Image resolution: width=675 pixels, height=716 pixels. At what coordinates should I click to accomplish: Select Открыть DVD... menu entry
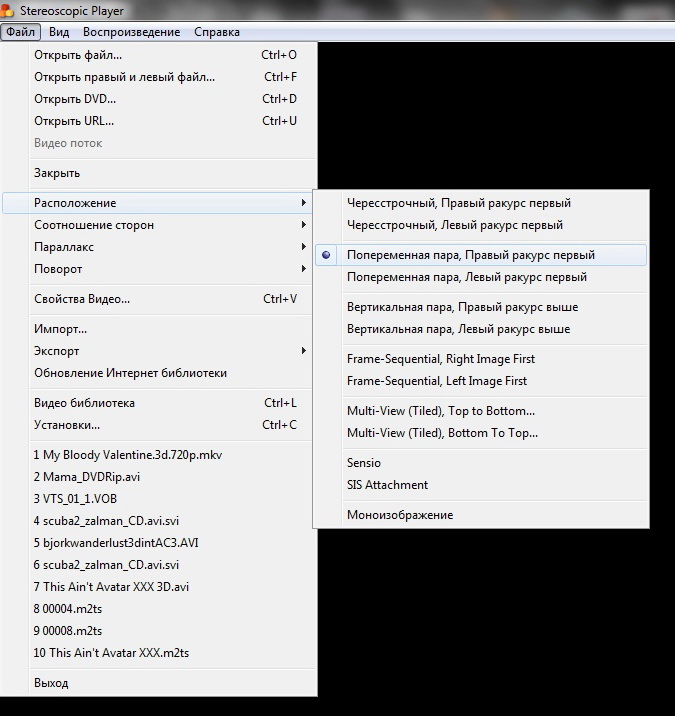click(x=159, y=99)
